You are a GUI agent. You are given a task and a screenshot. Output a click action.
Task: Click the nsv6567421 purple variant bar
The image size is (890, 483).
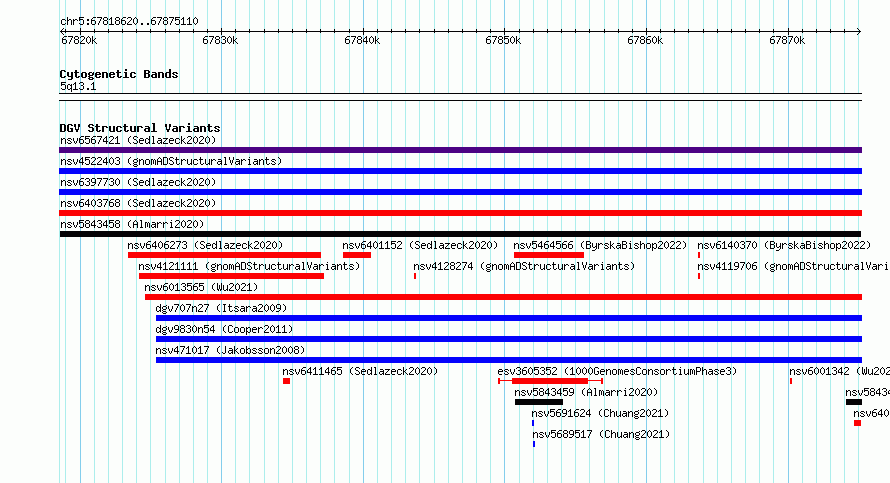pyautogui.click(x=460, y=150)
